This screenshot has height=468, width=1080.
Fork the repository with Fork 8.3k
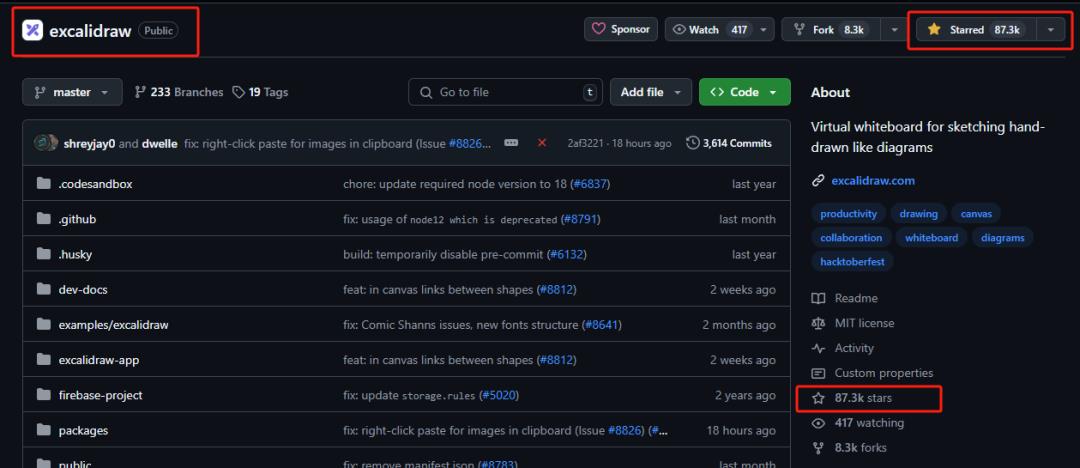pyautogui.click(x=831, y=30)
